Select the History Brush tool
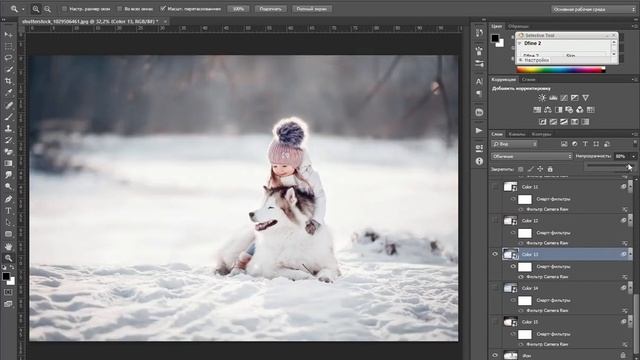640x360 pixels. [8, 140]
